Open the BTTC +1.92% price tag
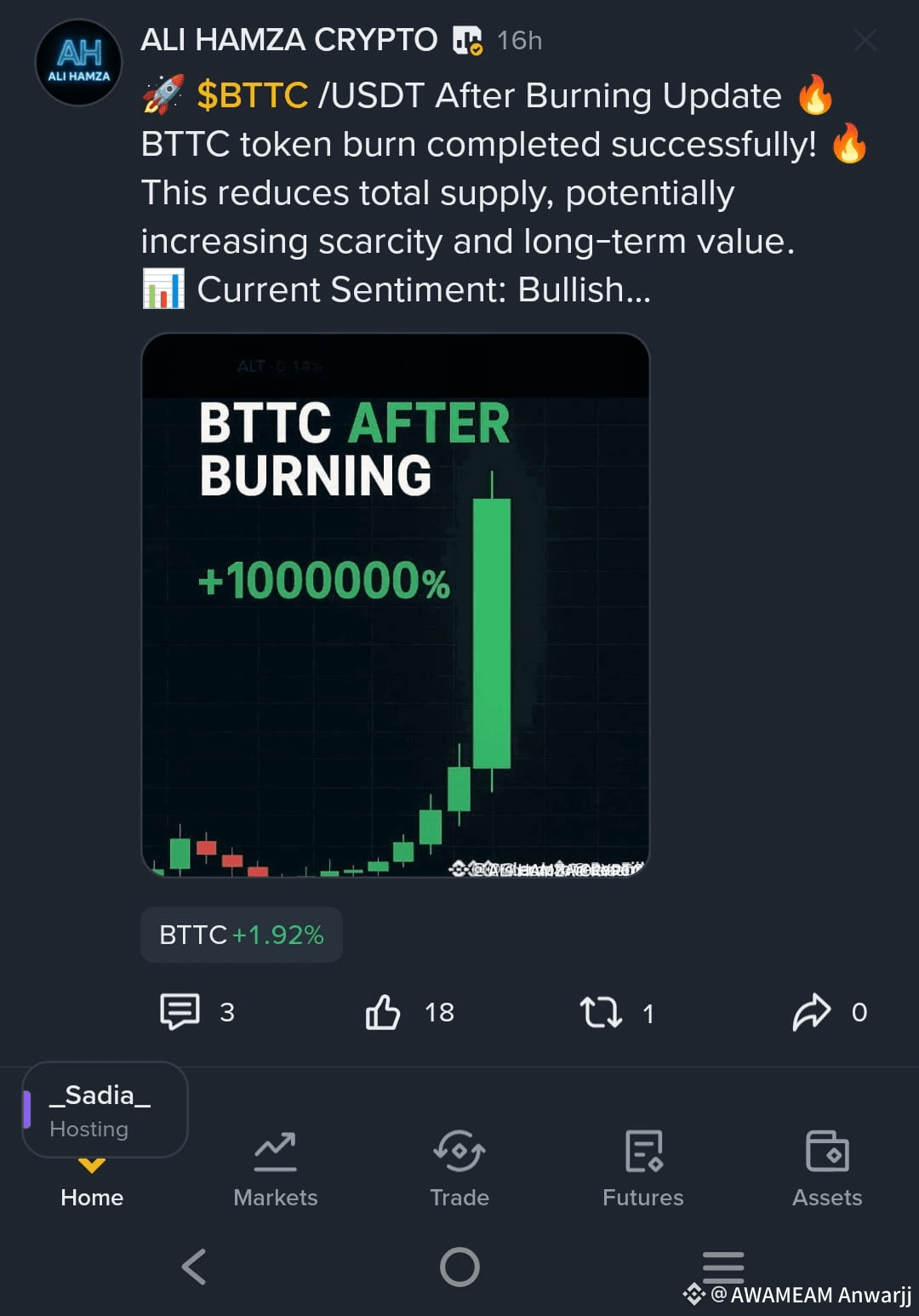Screen dimensions: 919x1316 [241, 935]
